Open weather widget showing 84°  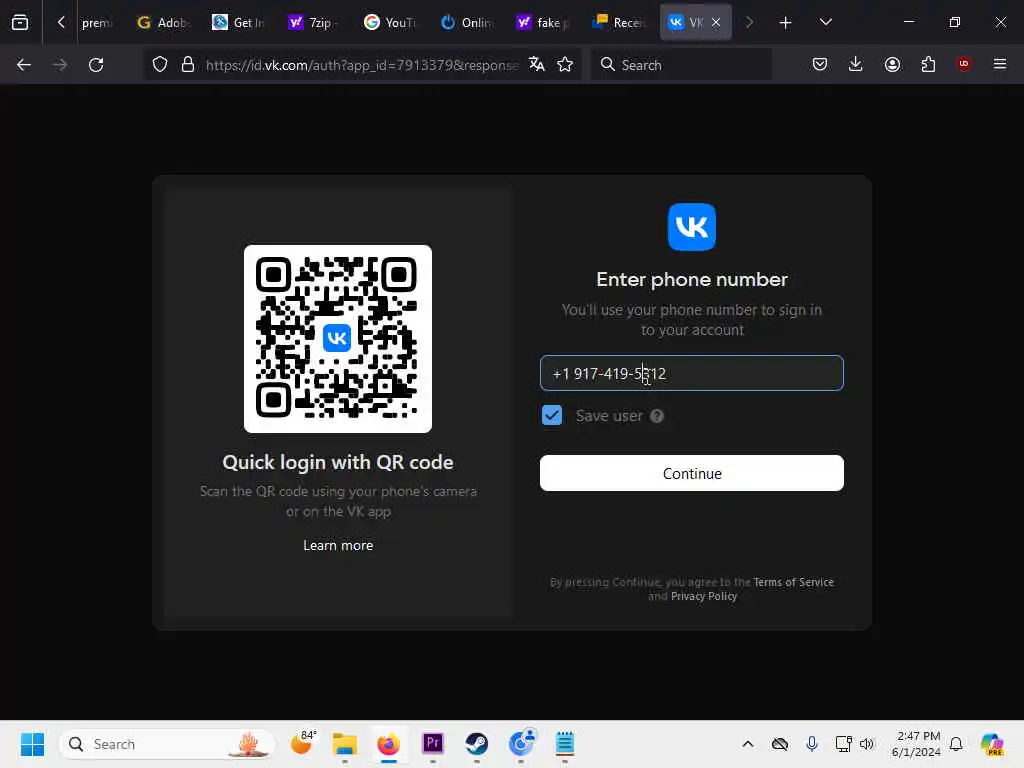pos(302,743)
